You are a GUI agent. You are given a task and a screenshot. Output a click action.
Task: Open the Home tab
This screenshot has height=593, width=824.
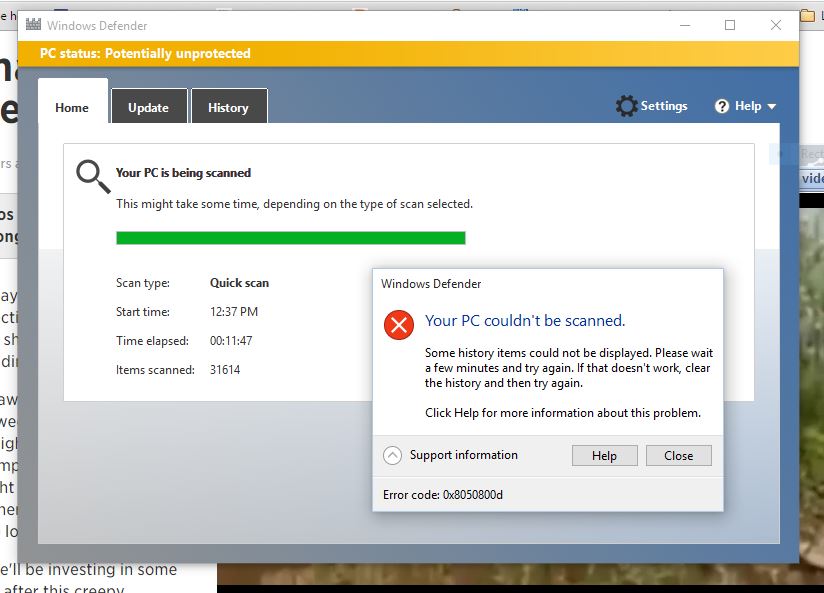[x=73, y=102]
